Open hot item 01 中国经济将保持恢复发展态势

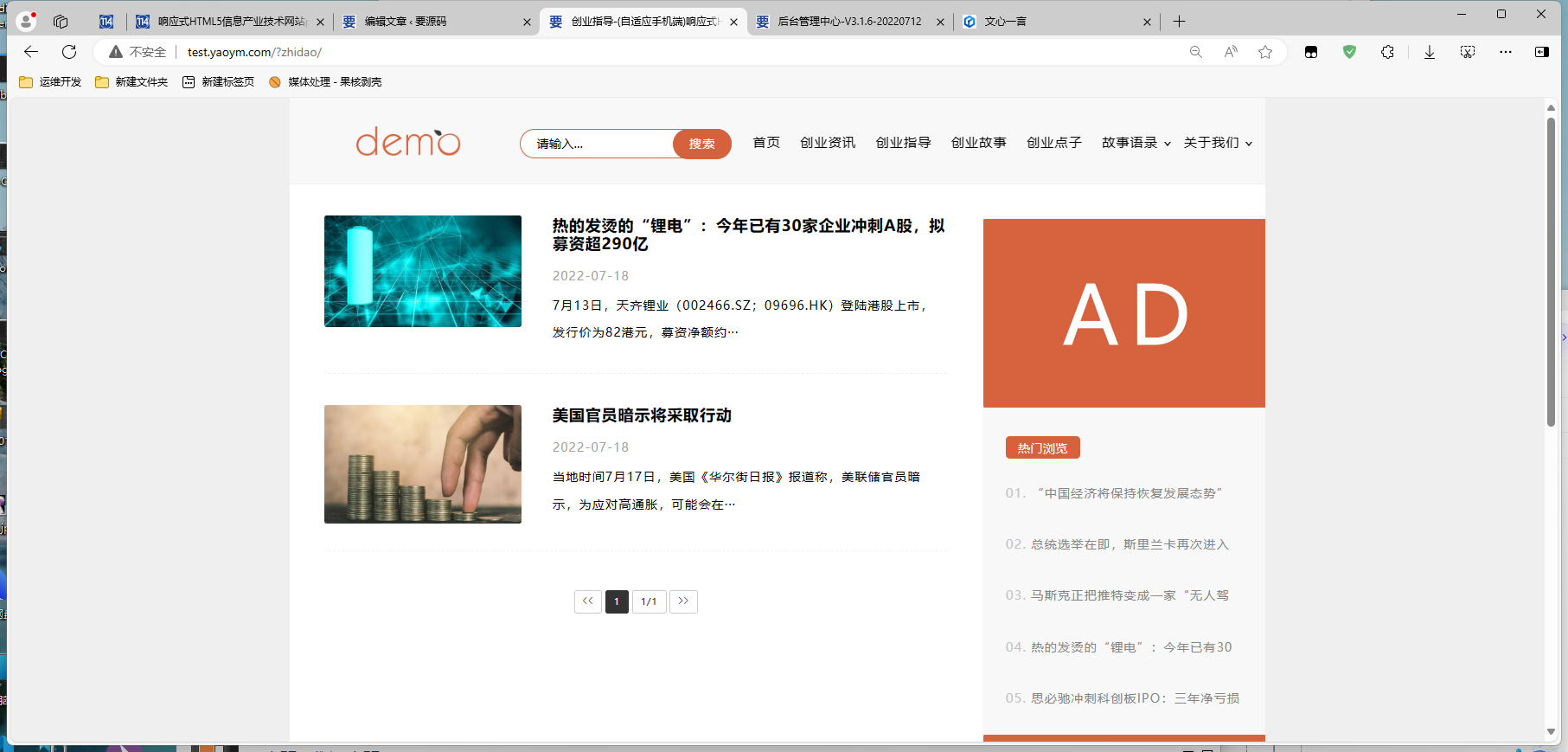[1114, 493]
